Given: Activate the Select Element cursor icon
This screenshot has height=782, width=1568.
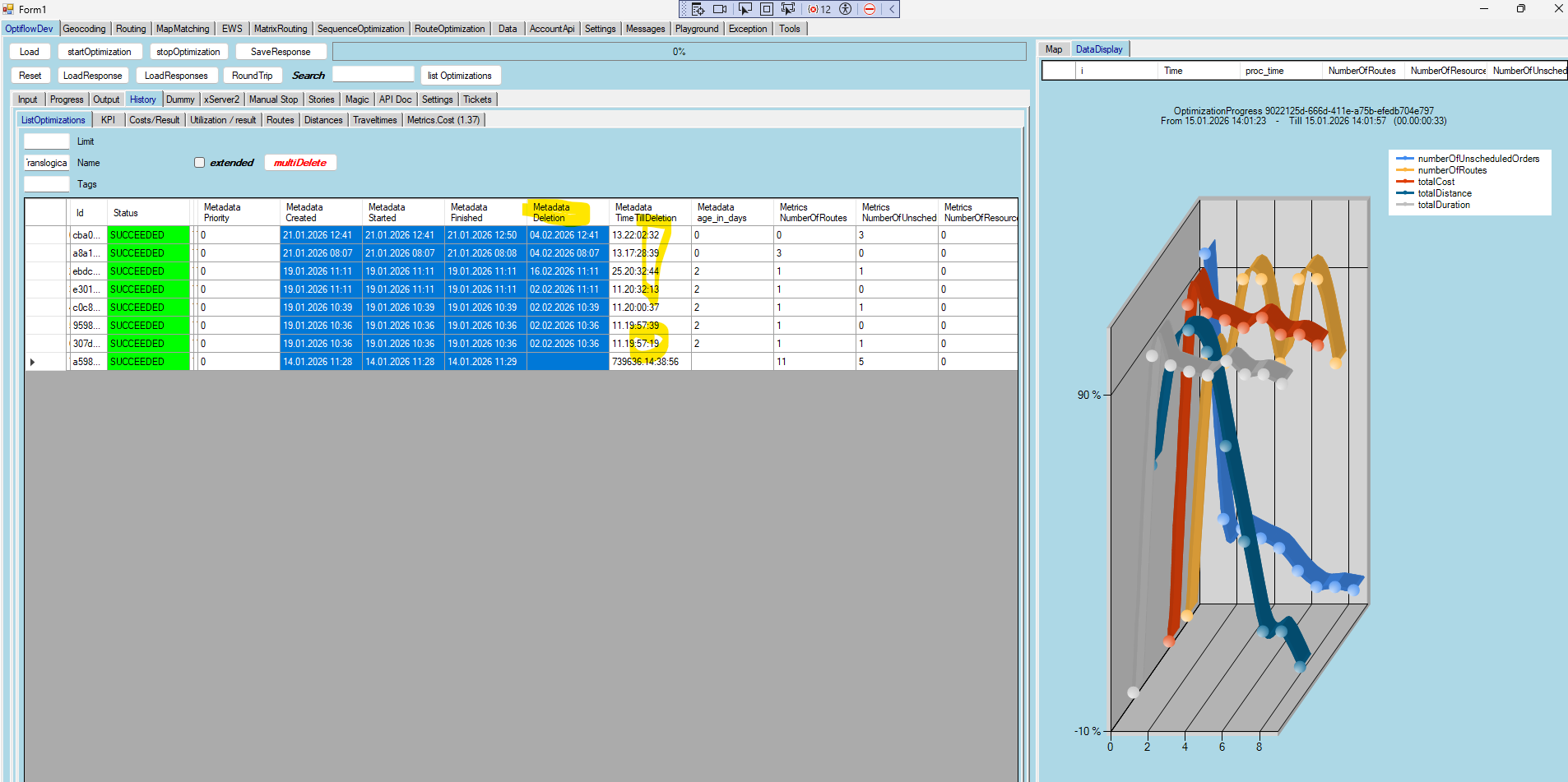Looking at the screenshot, I should 745,9.
